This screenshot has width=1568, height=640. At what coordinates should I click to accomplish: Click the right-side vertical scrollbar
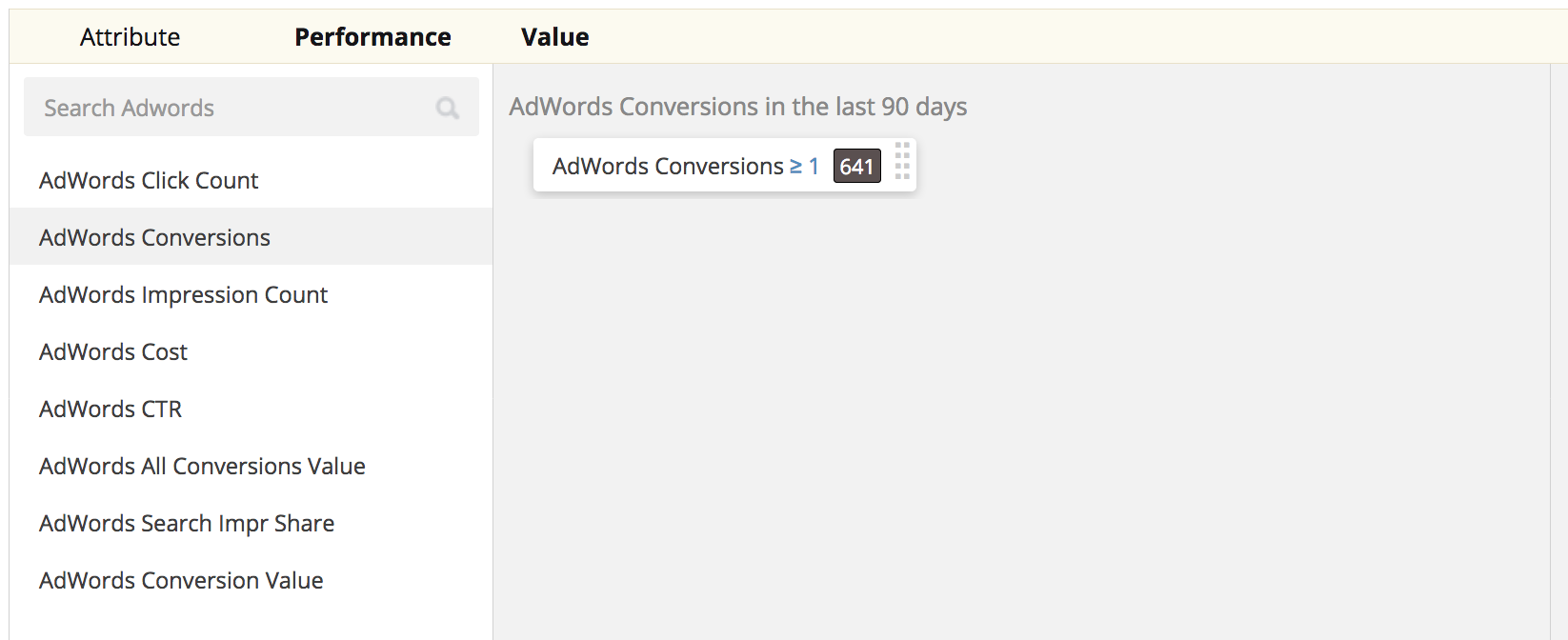[1558, 343]
